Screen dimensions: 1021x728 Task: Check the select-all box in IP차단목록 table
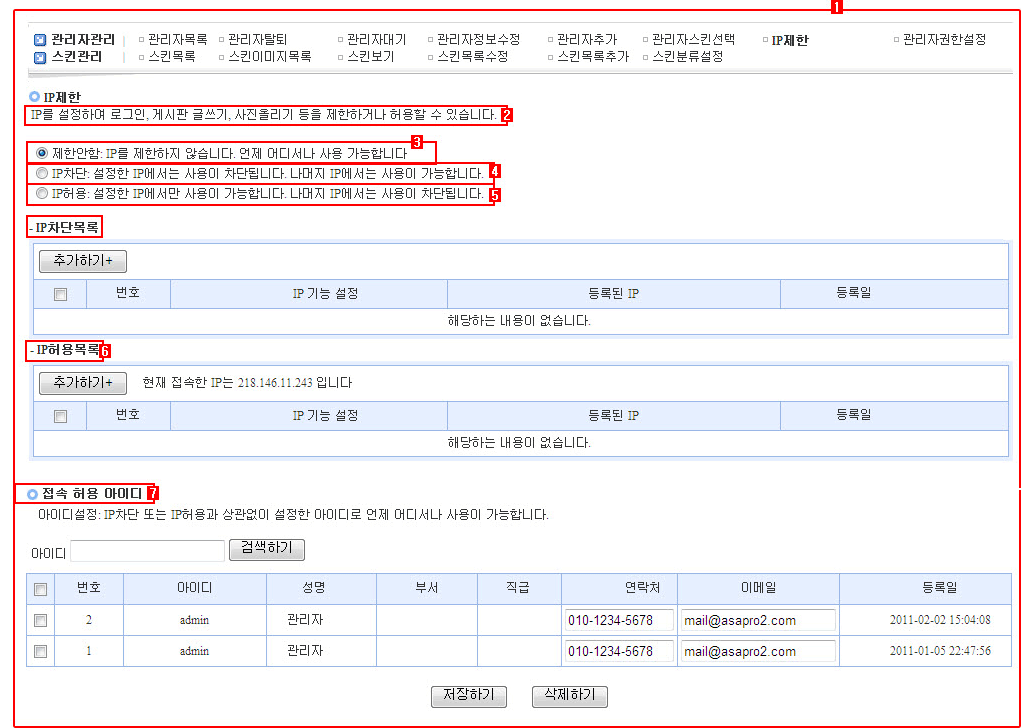tap(60, 294)
